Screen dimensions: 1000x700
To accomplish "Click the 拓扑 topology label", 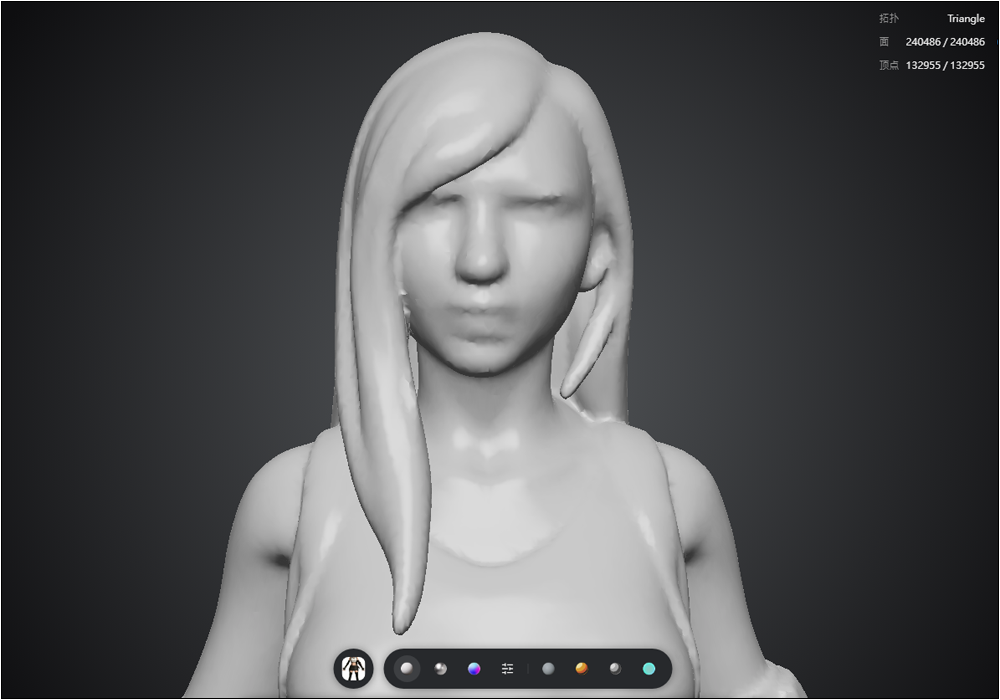I will (888, 18).
